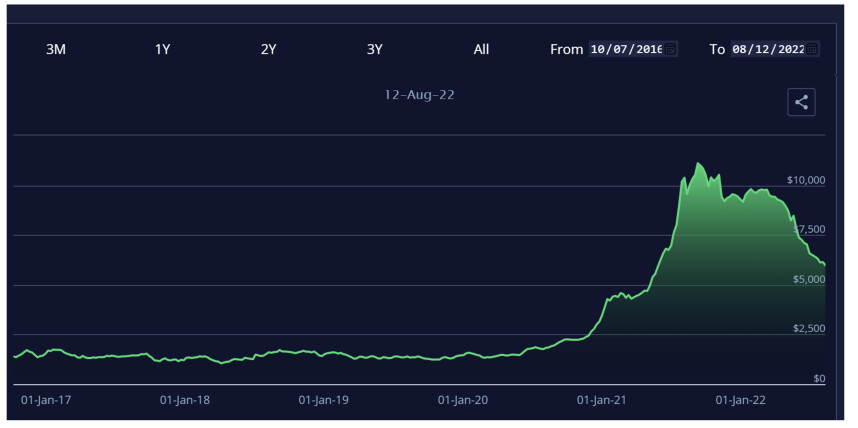Open the From date calendar picker icon
858x428 pixels.
point(670,49)
